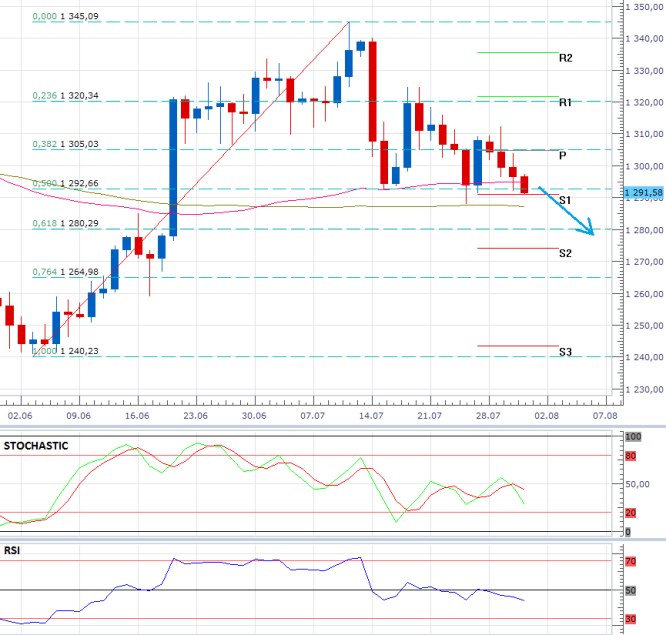Select the 0,382 Fibonacci level label
The image size is (666, 635).
coord(65,144)
